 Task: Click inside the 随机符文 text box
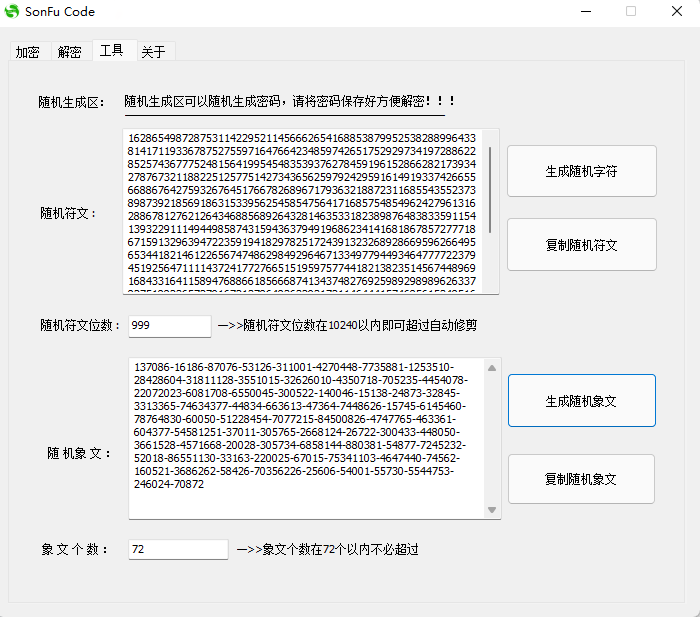point(300,210)
